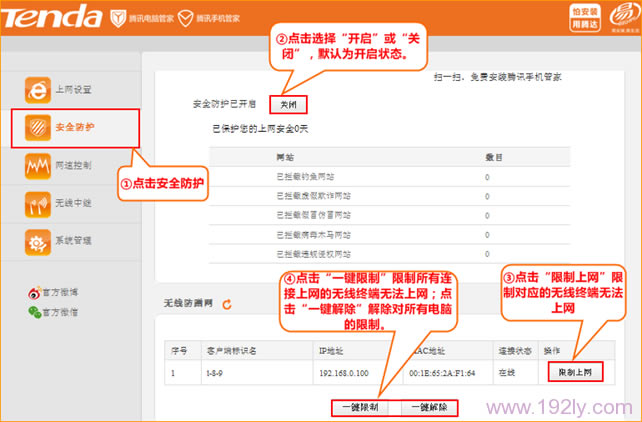The width and height of the screenshot is (642, 422).
Task: Click the 上网设置 browser icon in sidebar
Action: (x=38, y=89)
